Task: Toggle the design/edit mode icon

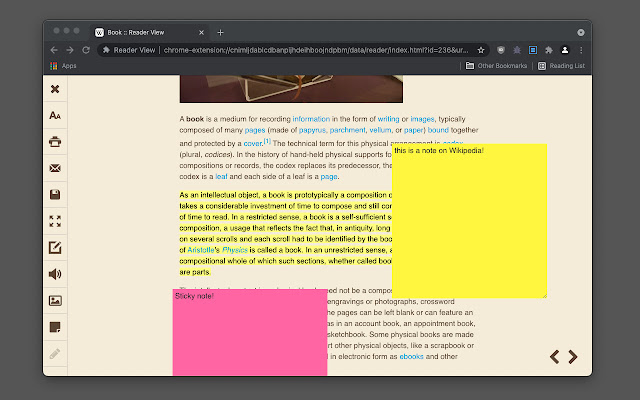Action: point(55,248)
